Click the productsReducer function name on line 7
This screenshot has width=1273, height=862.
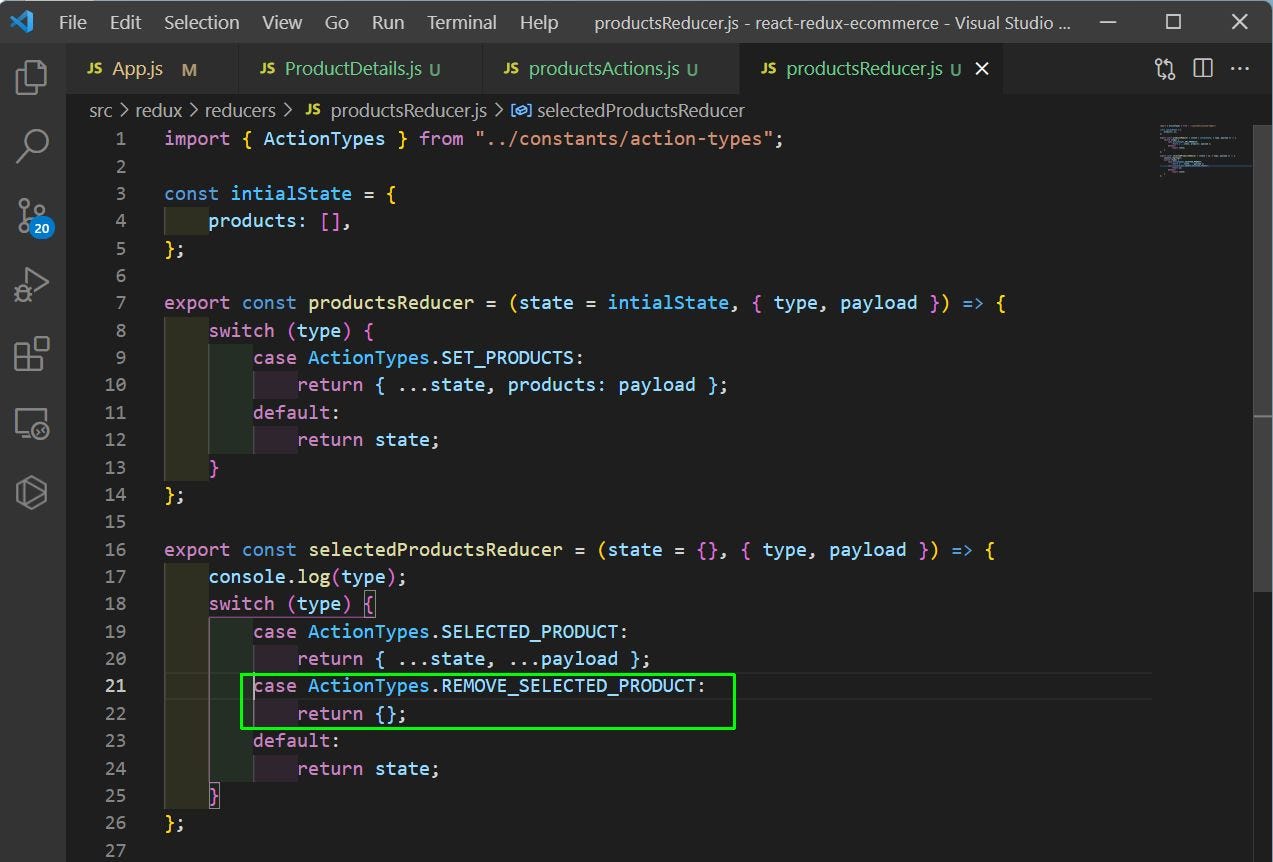[390, 303]
